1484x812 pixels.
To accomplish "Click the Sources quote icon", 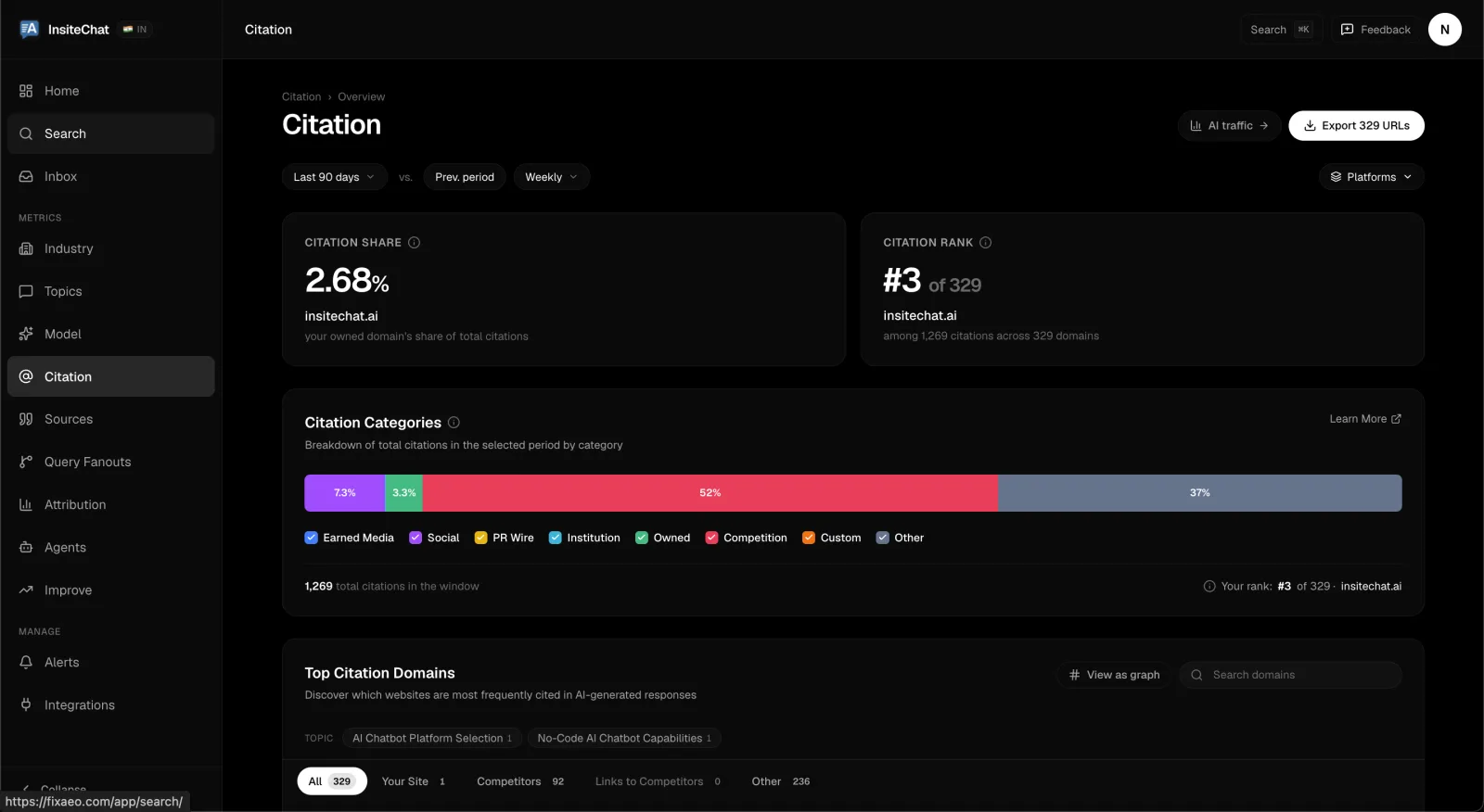I will 26,419.
